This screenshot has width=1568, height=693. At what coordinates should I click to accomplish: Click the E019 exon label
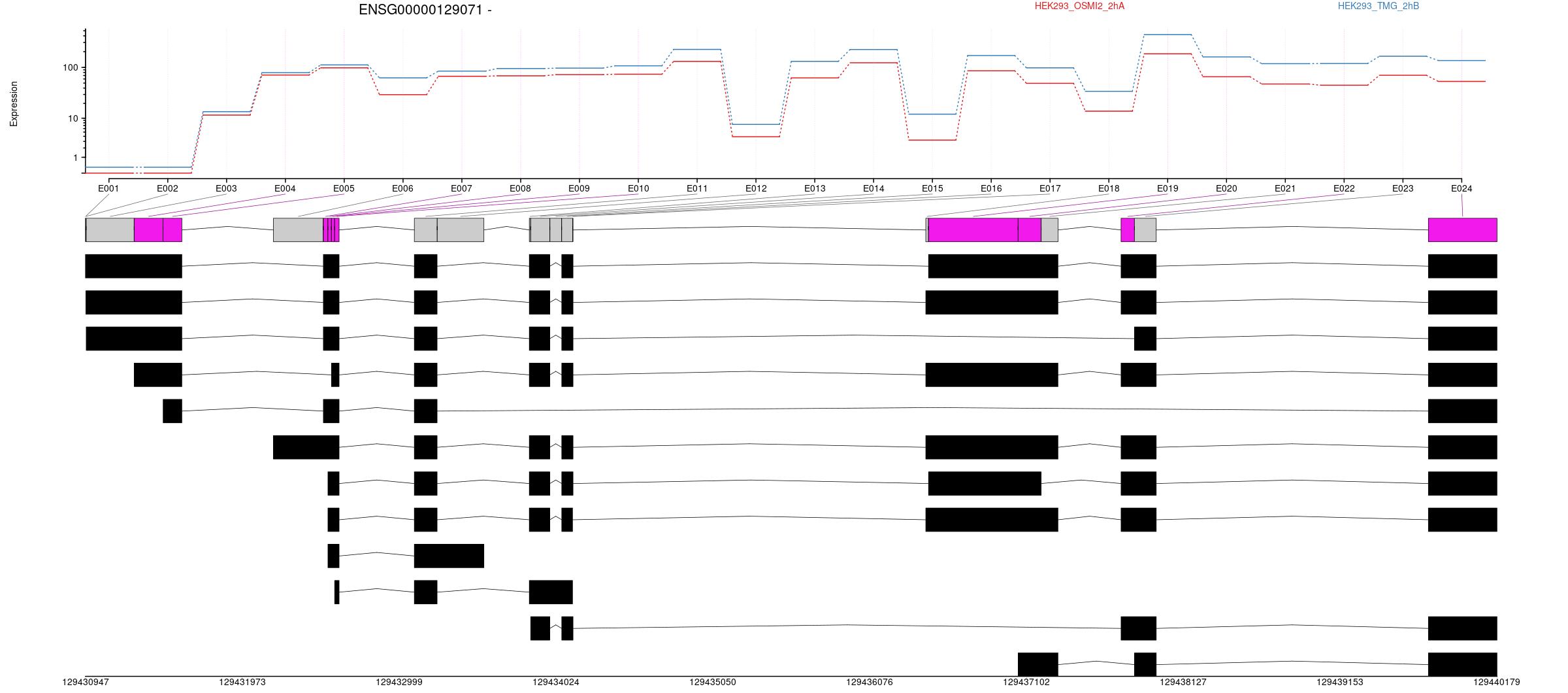[x=1168, y=188]
